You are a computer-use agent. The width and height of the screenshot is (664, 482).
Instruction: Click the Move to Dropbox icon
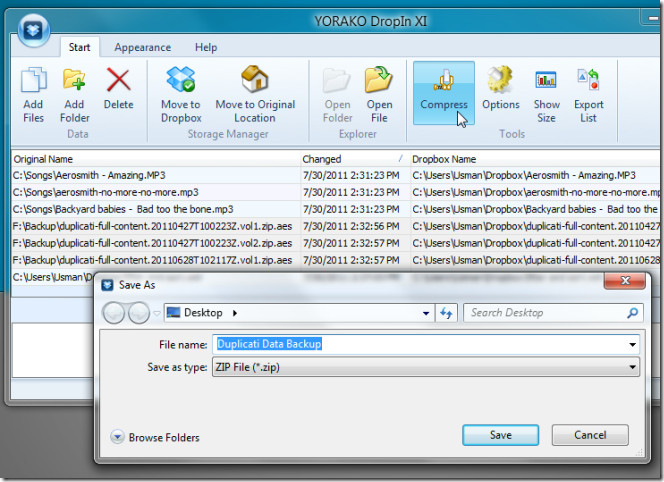pyautogui.click(x=181, y=79)
